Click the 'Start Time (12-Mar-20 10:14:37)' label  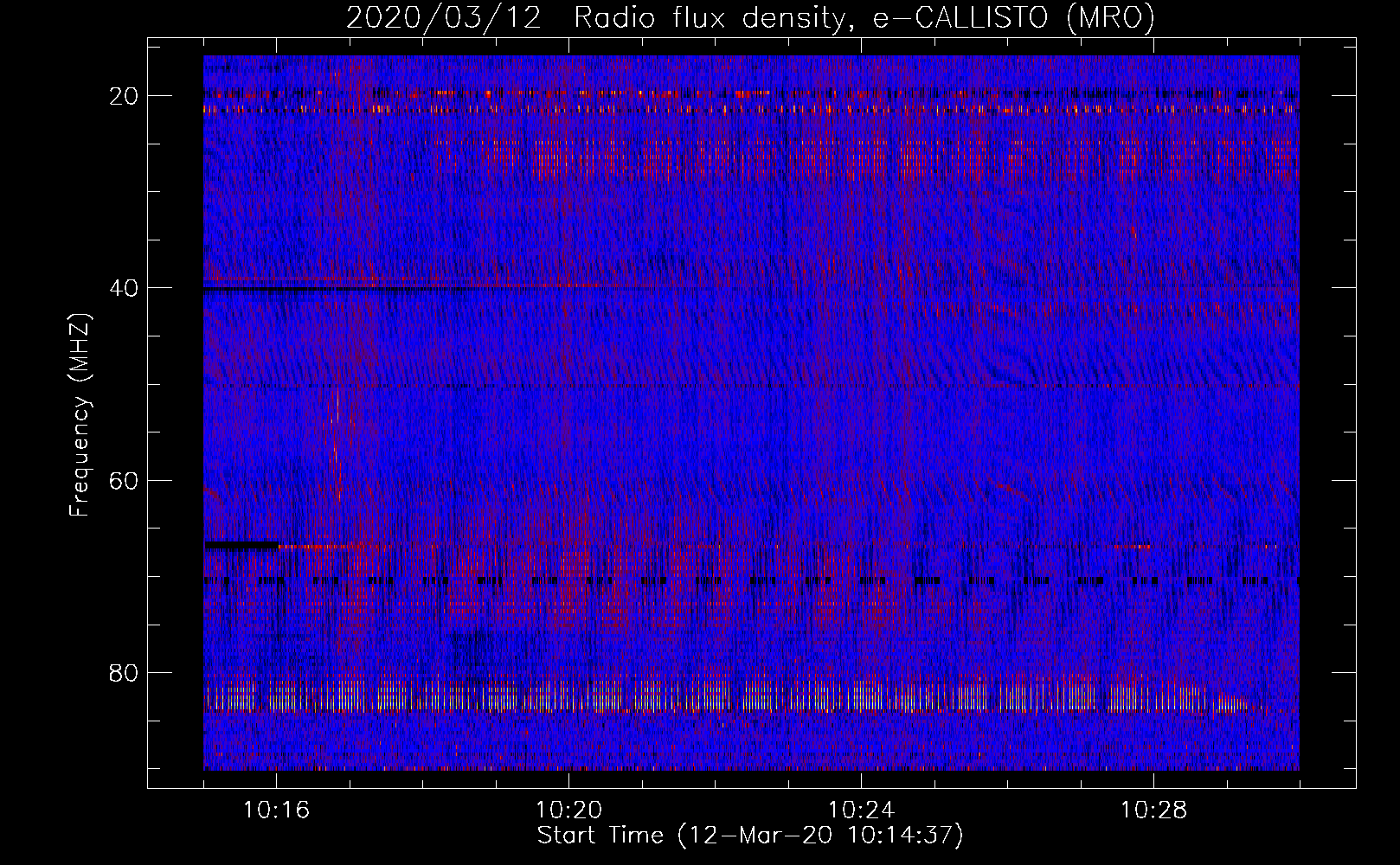click(750, 836)
